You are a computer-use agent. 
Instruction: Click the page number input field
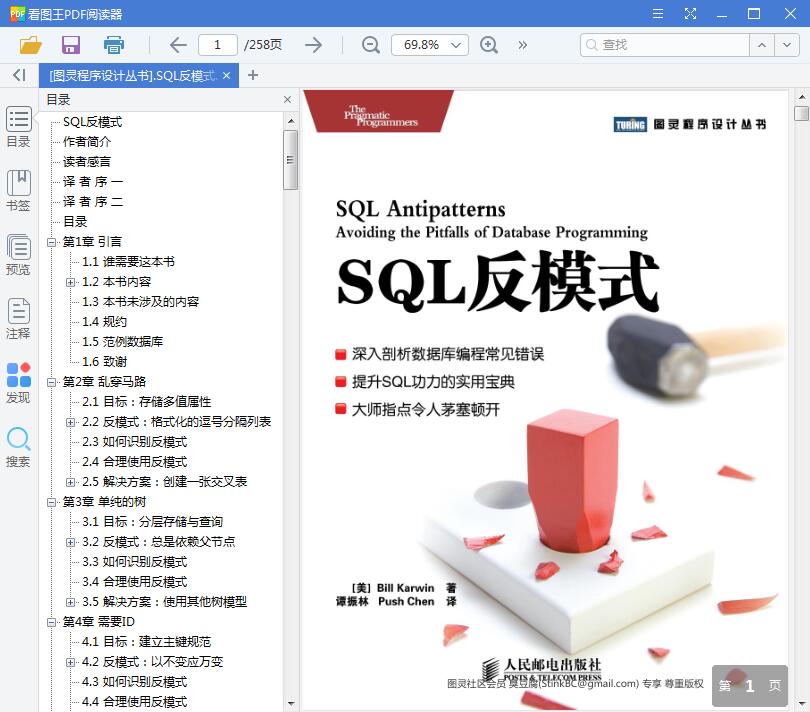click(x=217, y=45)
